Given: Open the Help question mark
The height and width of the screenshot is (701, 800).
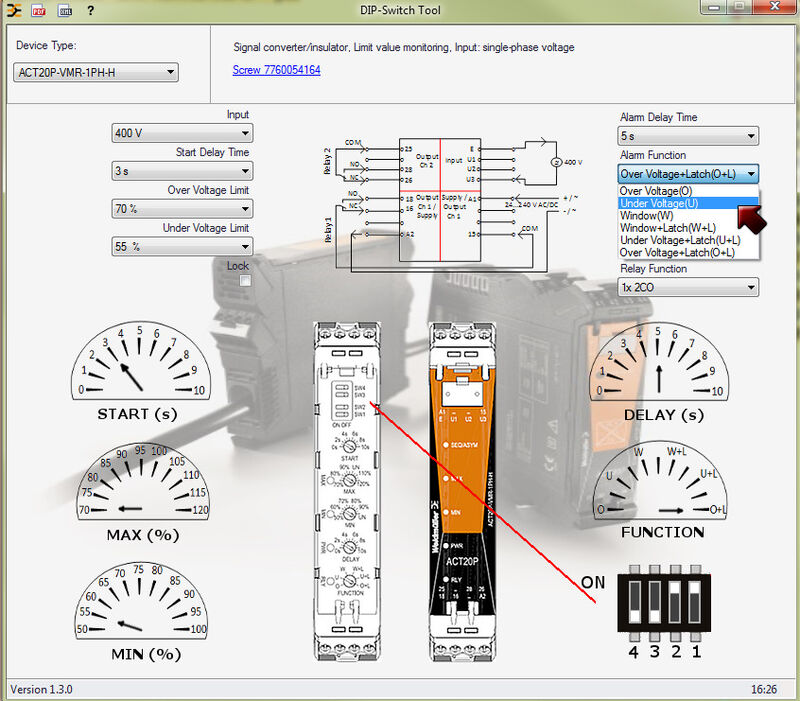Looking at the screenshot, I should [x=92, y=10].
